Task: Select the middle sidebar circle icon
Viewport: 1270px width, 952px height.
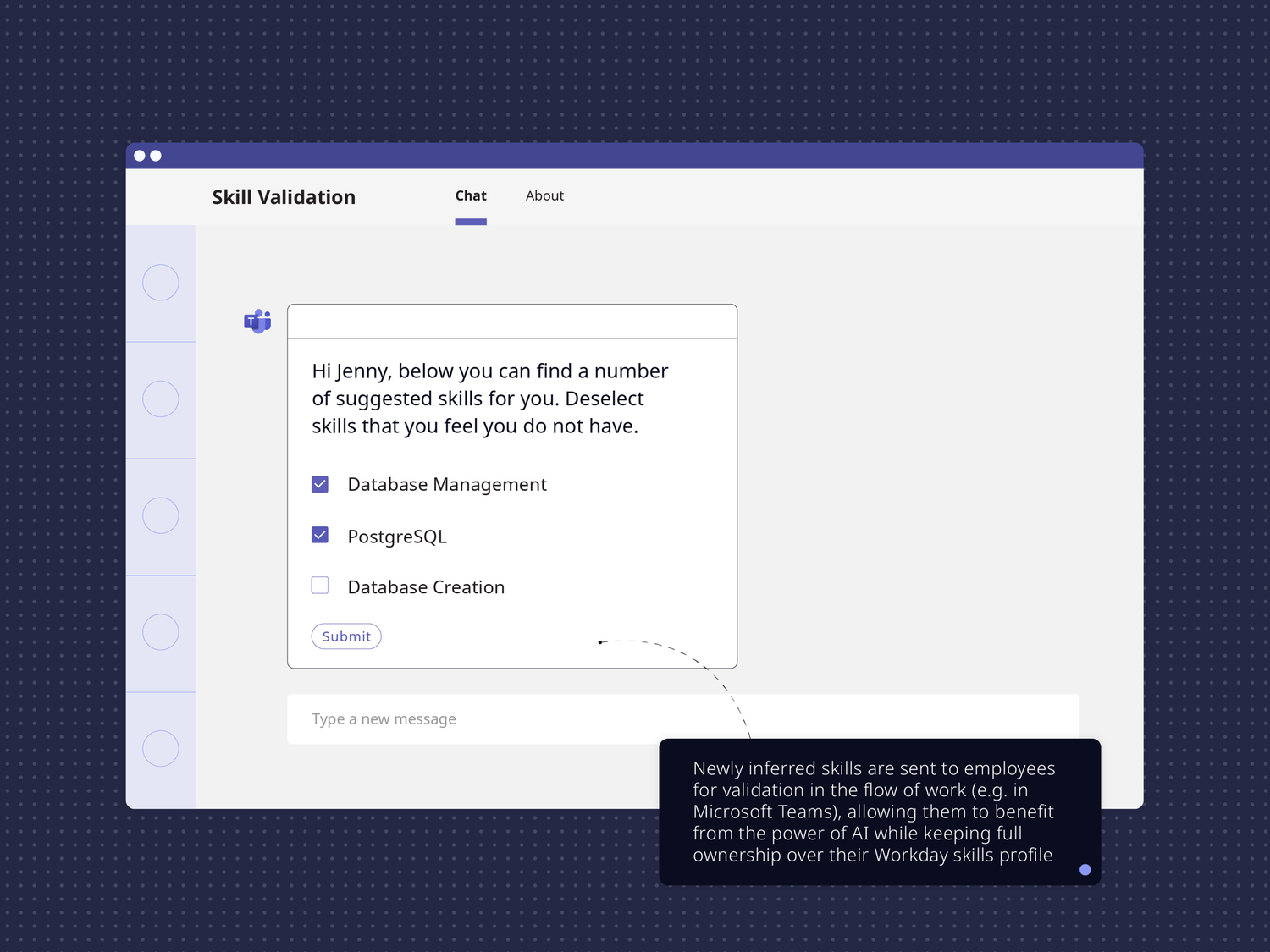Action: tap(160, 515)
